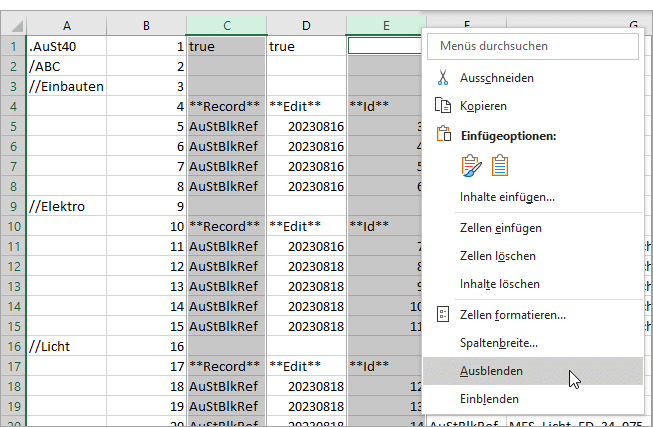Viewport: 653px width, 427px height.
Task: Click AuStBlkRef cell in row 15
Action: click(x=226, y=326)
